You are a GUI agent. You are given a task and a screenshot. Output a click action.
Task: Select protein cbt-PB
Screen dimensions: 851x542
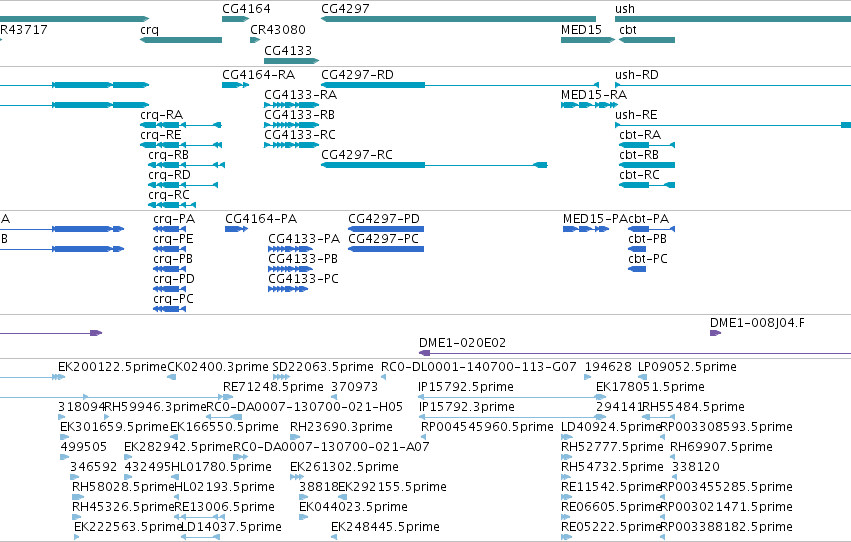tap(647, 239)
